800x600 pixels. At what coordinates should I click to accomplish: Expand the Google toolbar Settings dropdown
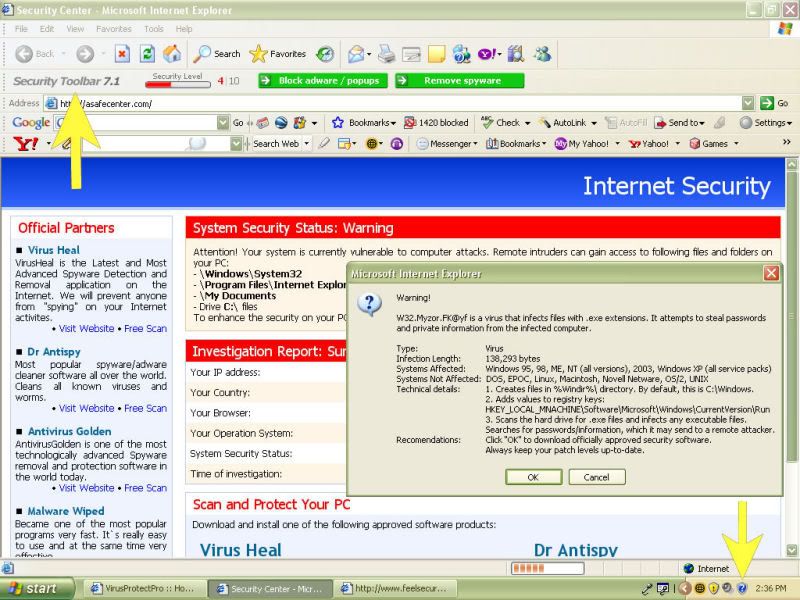[765, 123]
